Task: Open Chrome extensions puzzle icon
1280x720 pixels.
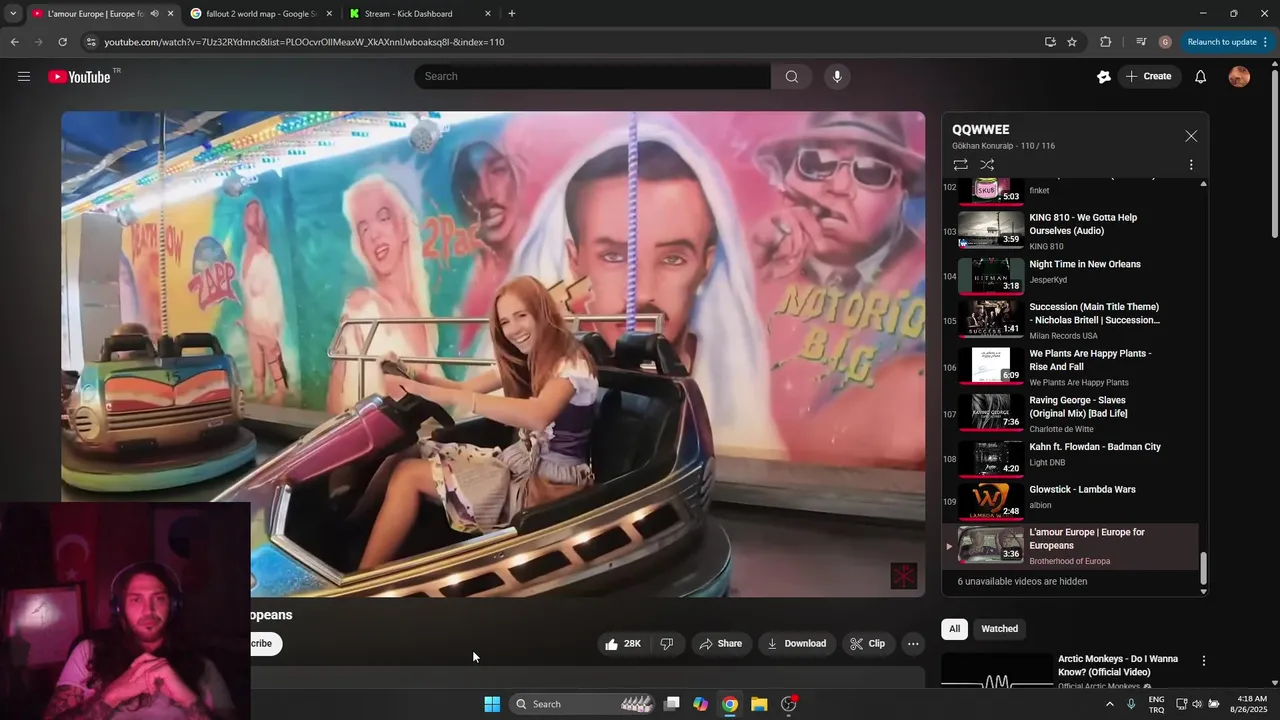Action: point(1105,42)
